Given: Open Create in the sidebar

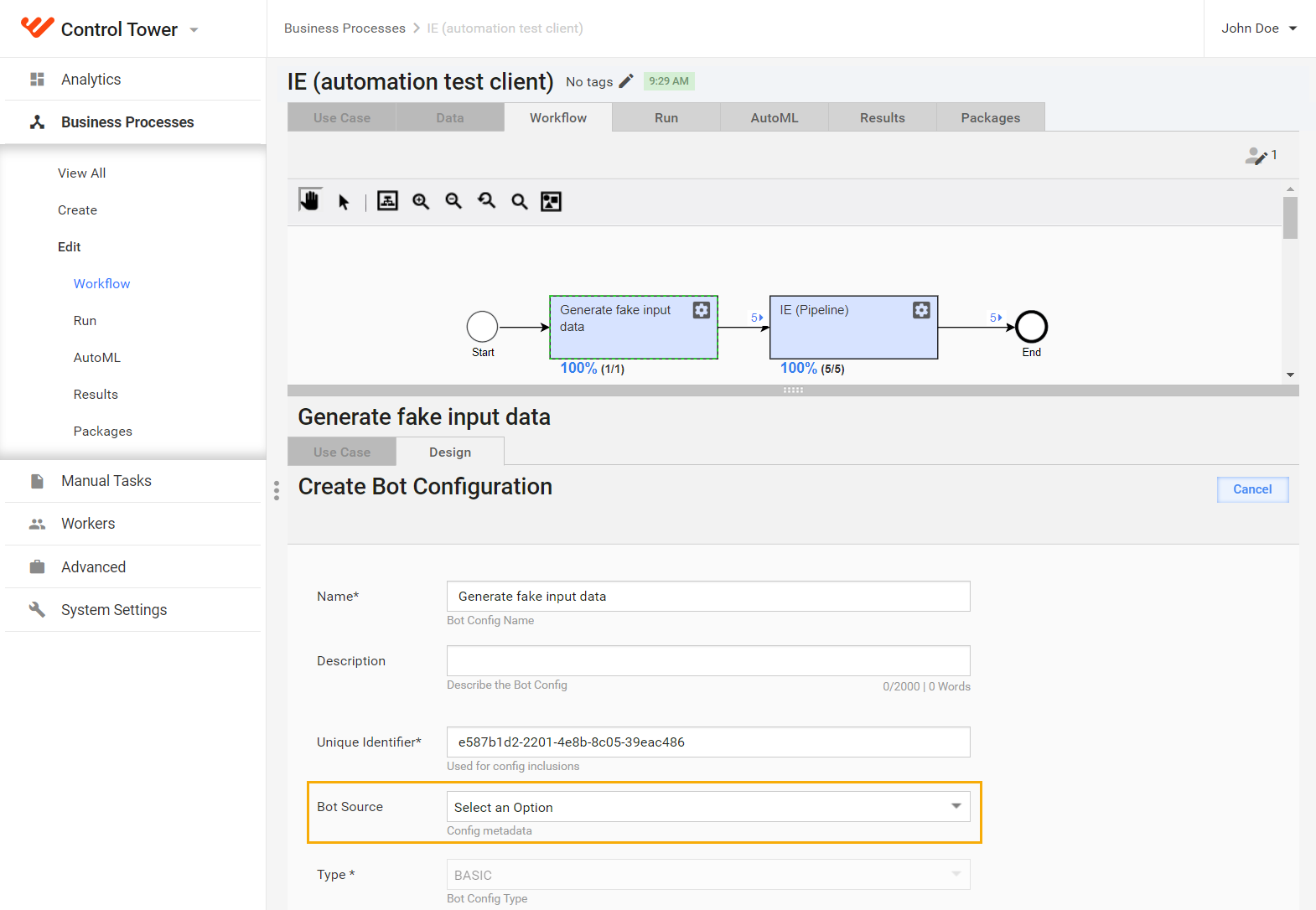Looking at the screenshot, I should point(77,209).
